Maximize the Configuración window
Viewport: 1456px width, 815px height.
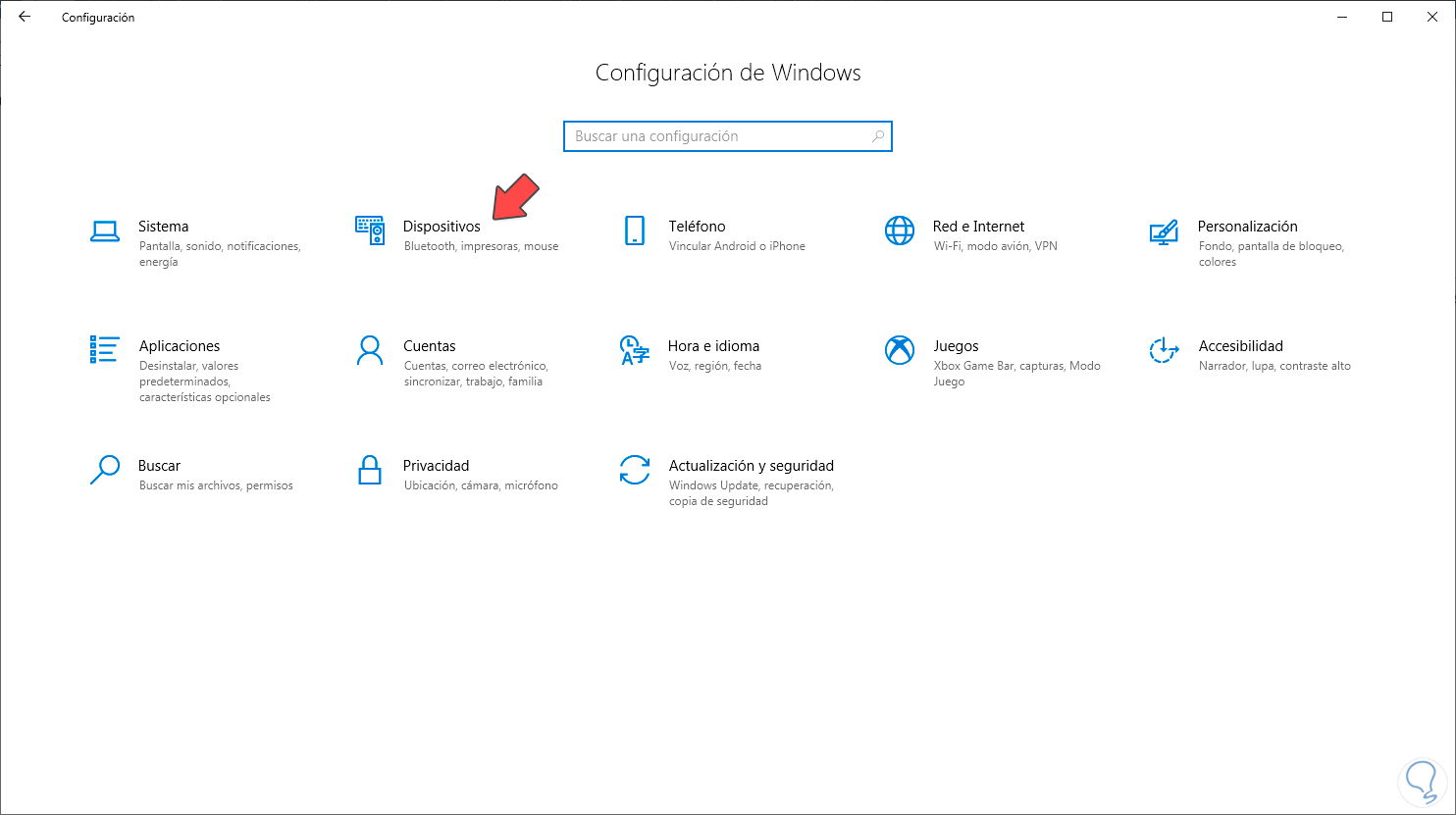[x=1387, y=17]
